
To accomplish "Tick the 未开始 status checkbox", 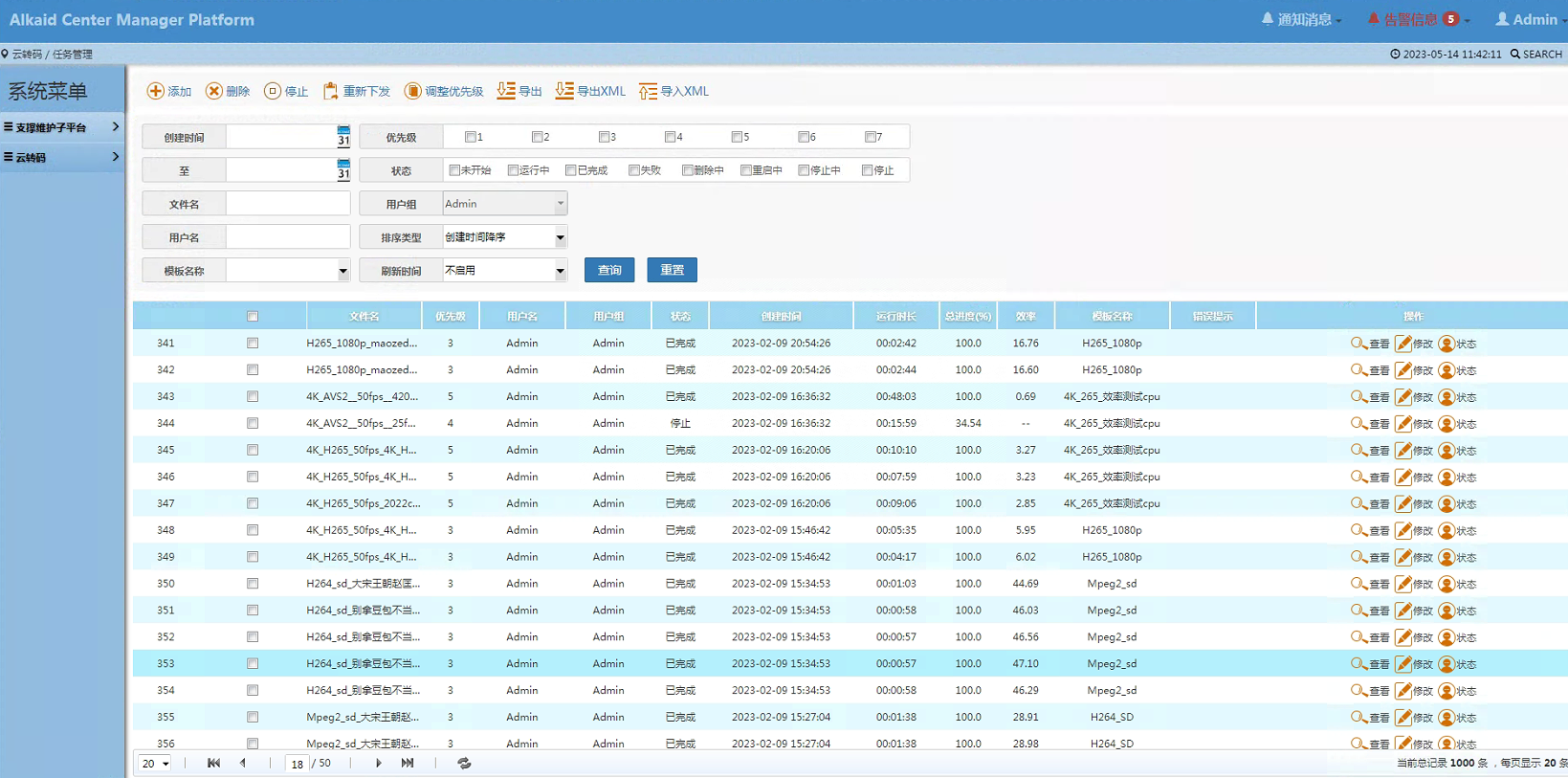I will pyautogui.click(x=454, y=170).
